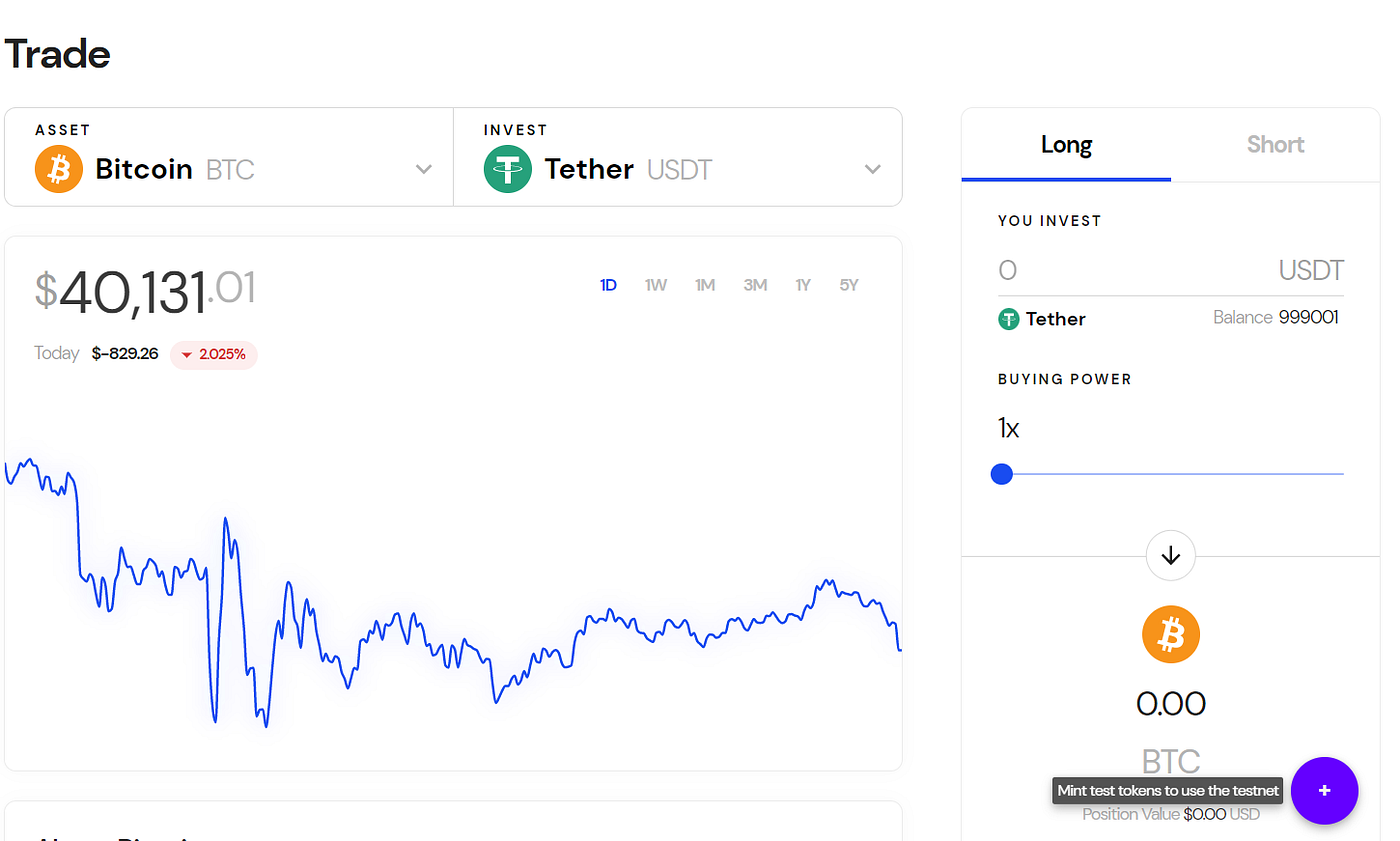The width and height of the screenshot is (1400, 841).
Task: Click the large orange Bitcoin position icon
Action: [x=1171, y=634]
